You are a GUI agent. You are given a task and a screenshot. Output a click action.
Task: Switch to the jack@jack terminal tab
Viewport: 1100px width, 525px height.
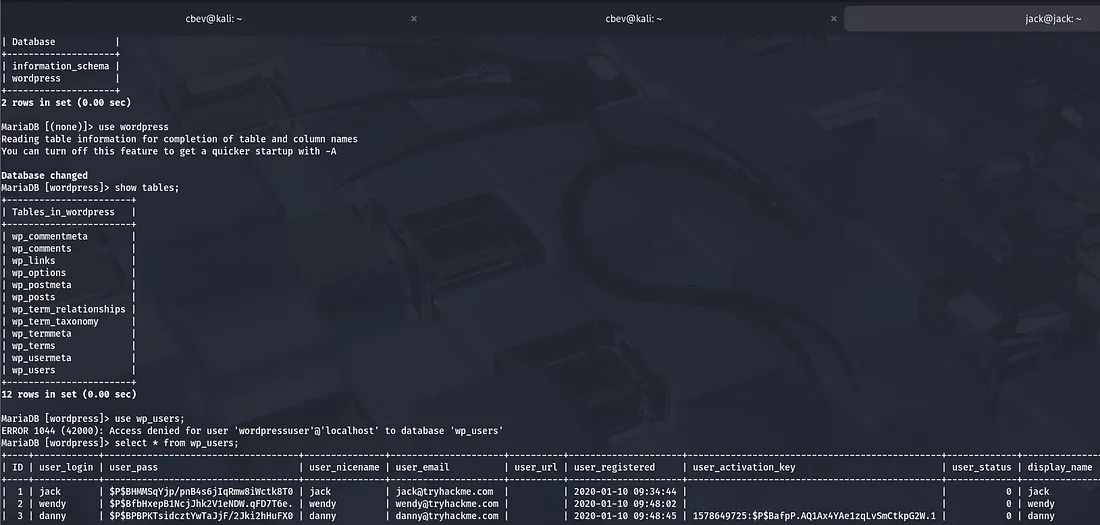click(x=1053, y=18)
